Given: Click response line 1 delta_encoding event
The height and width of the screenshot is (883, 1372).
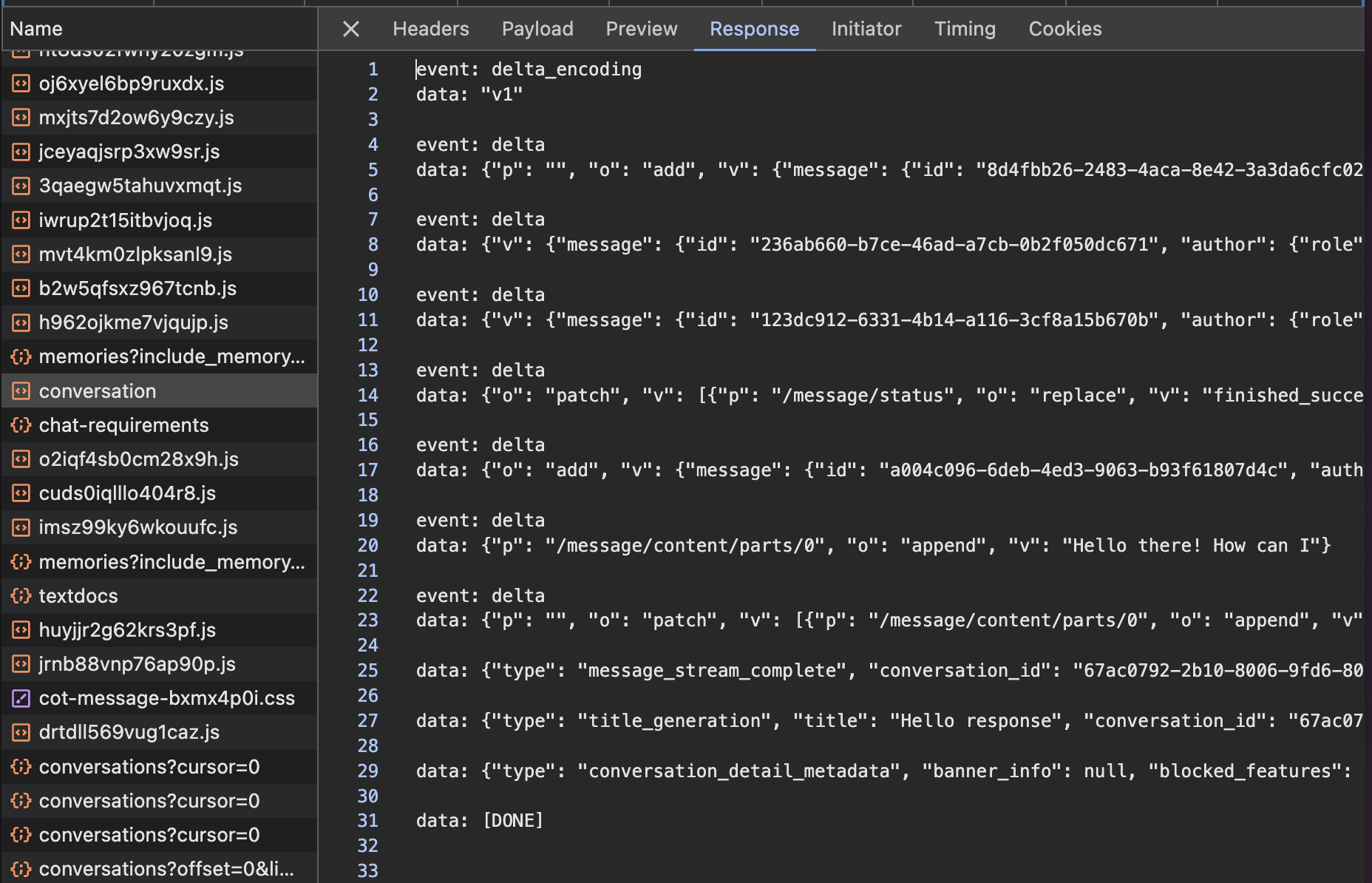Looking at the screenshot, I should point(529,70).
